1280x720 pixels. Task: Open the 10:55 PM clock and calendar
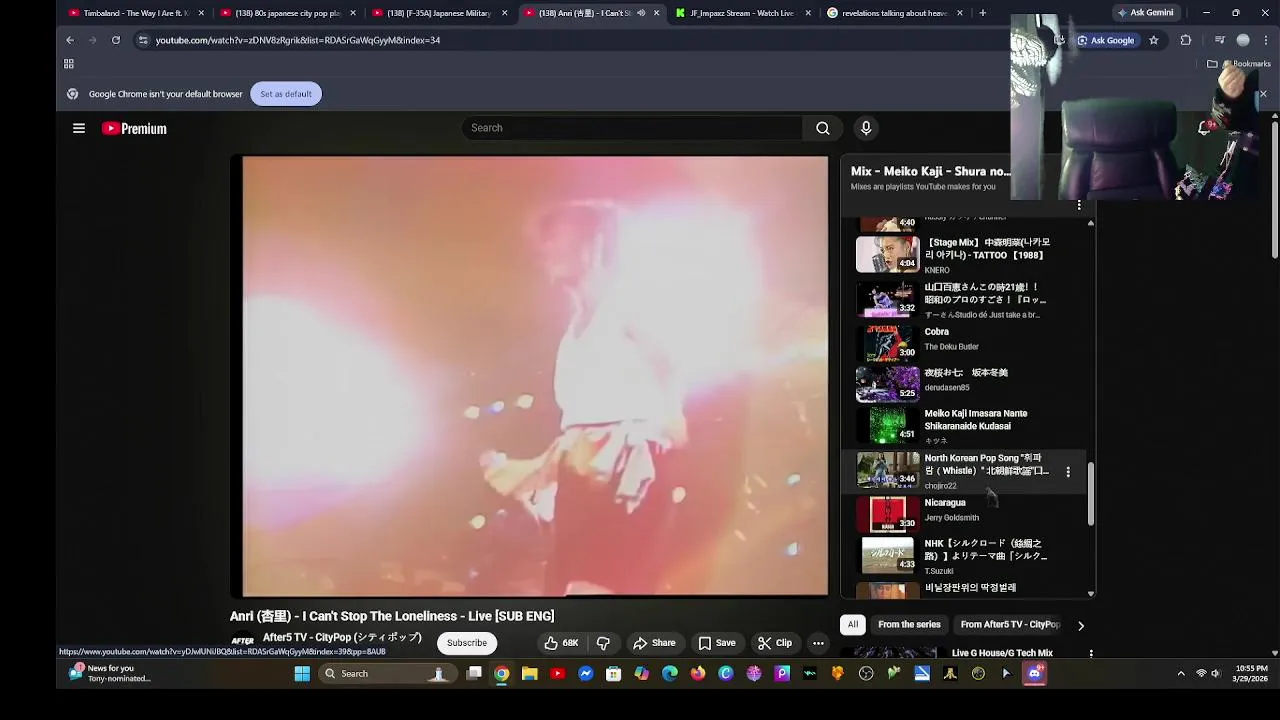[1251, 674]
